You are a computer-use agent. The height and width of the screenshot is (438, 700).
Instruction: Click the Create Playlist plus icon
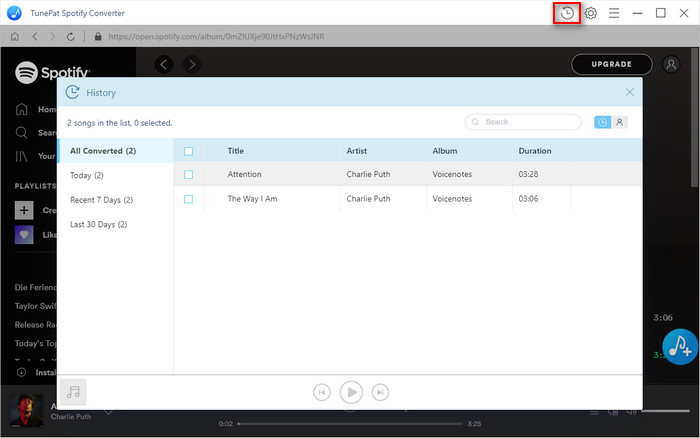24,210
